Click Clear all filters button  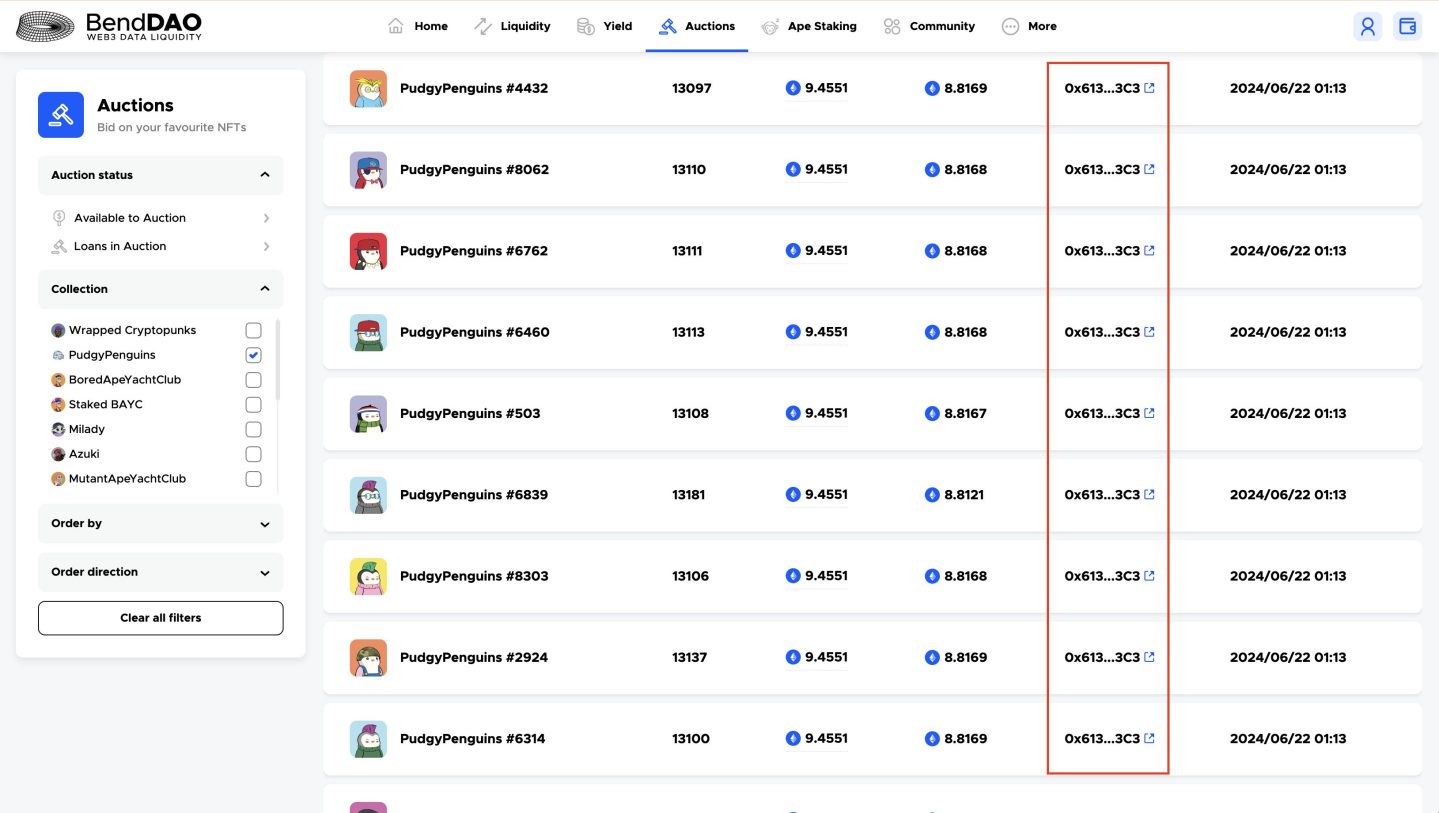point(160,618)
